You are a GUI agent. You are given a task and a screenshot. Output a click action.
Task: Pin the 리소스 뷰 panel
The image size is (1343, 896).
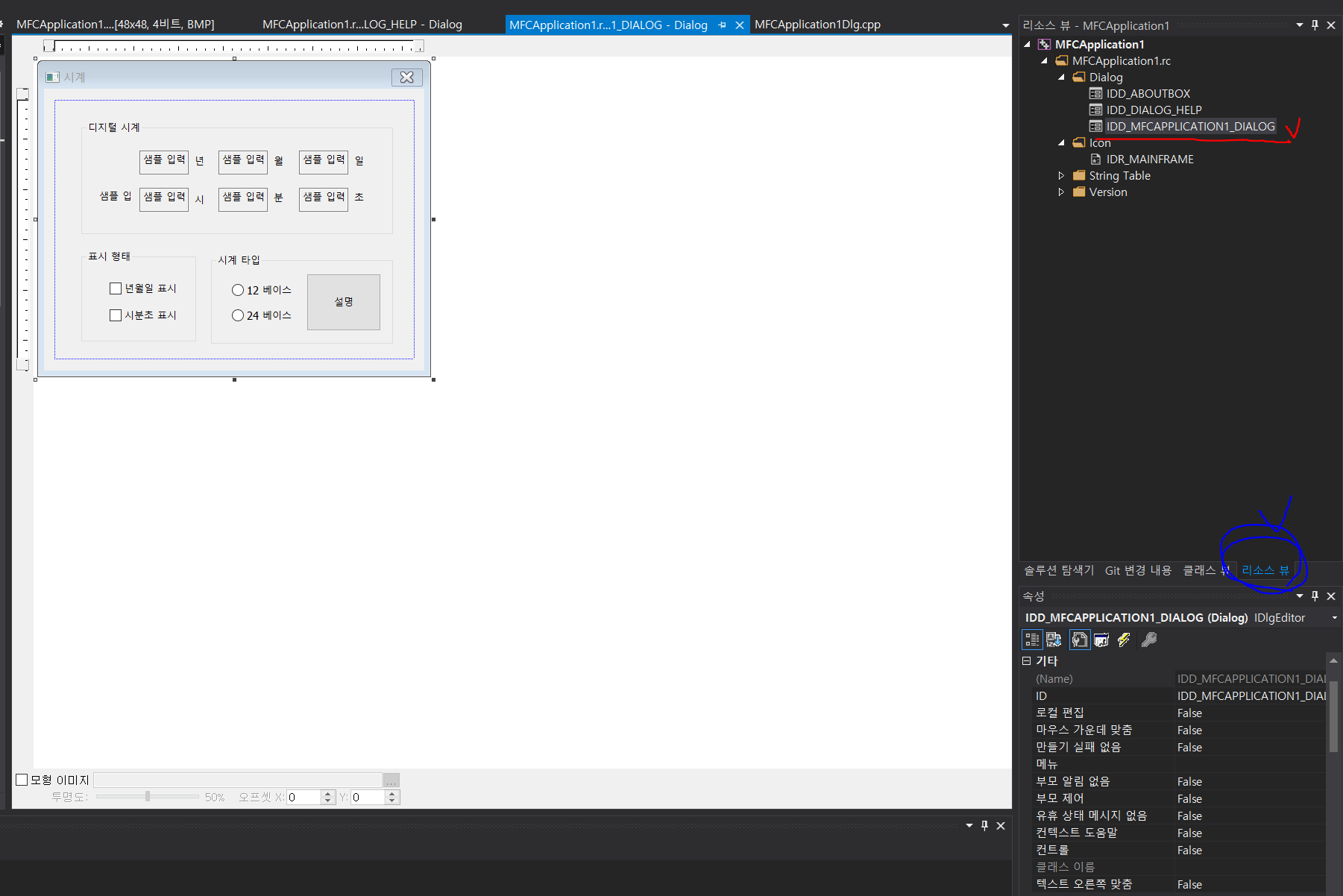click(1315, 25)
